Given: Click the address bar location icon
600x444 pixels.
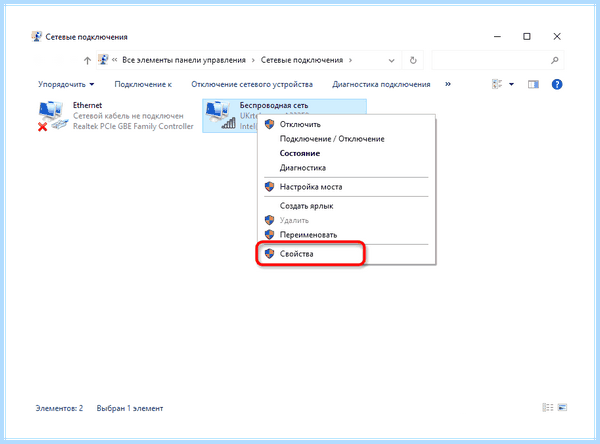Looking at the screenshot, I should coord(103,60).
